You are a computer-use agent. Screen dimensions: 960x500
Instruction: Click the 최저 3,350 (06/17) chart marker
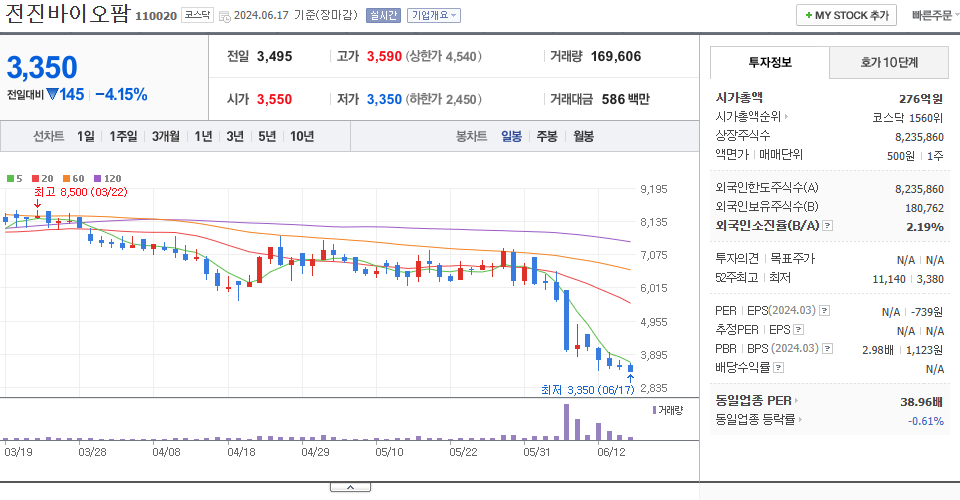(x=587, y=390)
